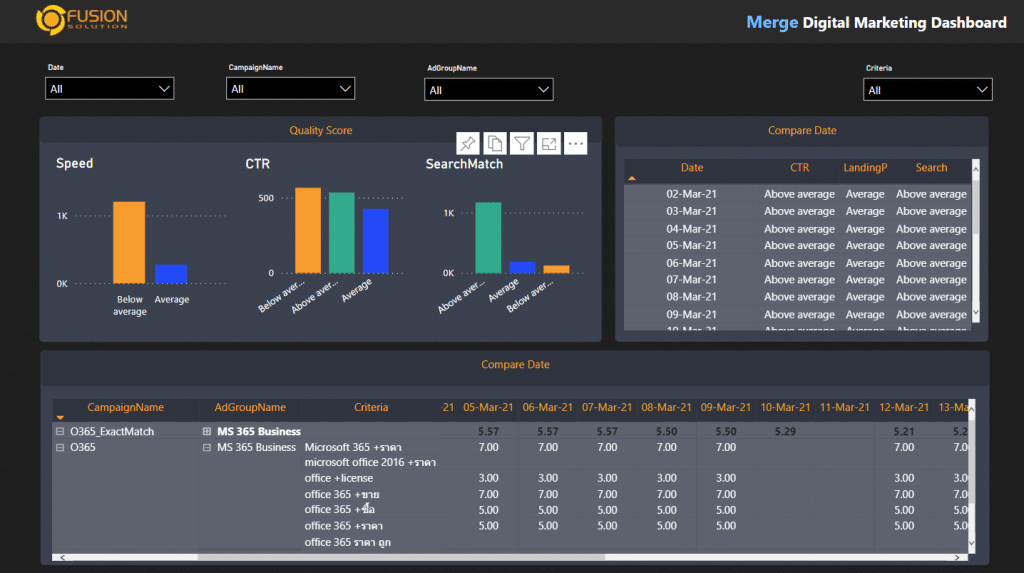This screenshot has width=1024, height=573.
Task: Open filters icon on Quality Score visual
Action: [522, 144]
